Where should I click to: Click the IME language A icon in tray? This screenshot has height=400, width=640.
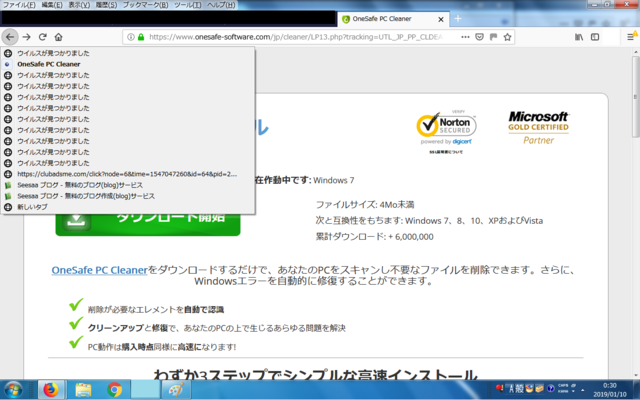point(511,389)
